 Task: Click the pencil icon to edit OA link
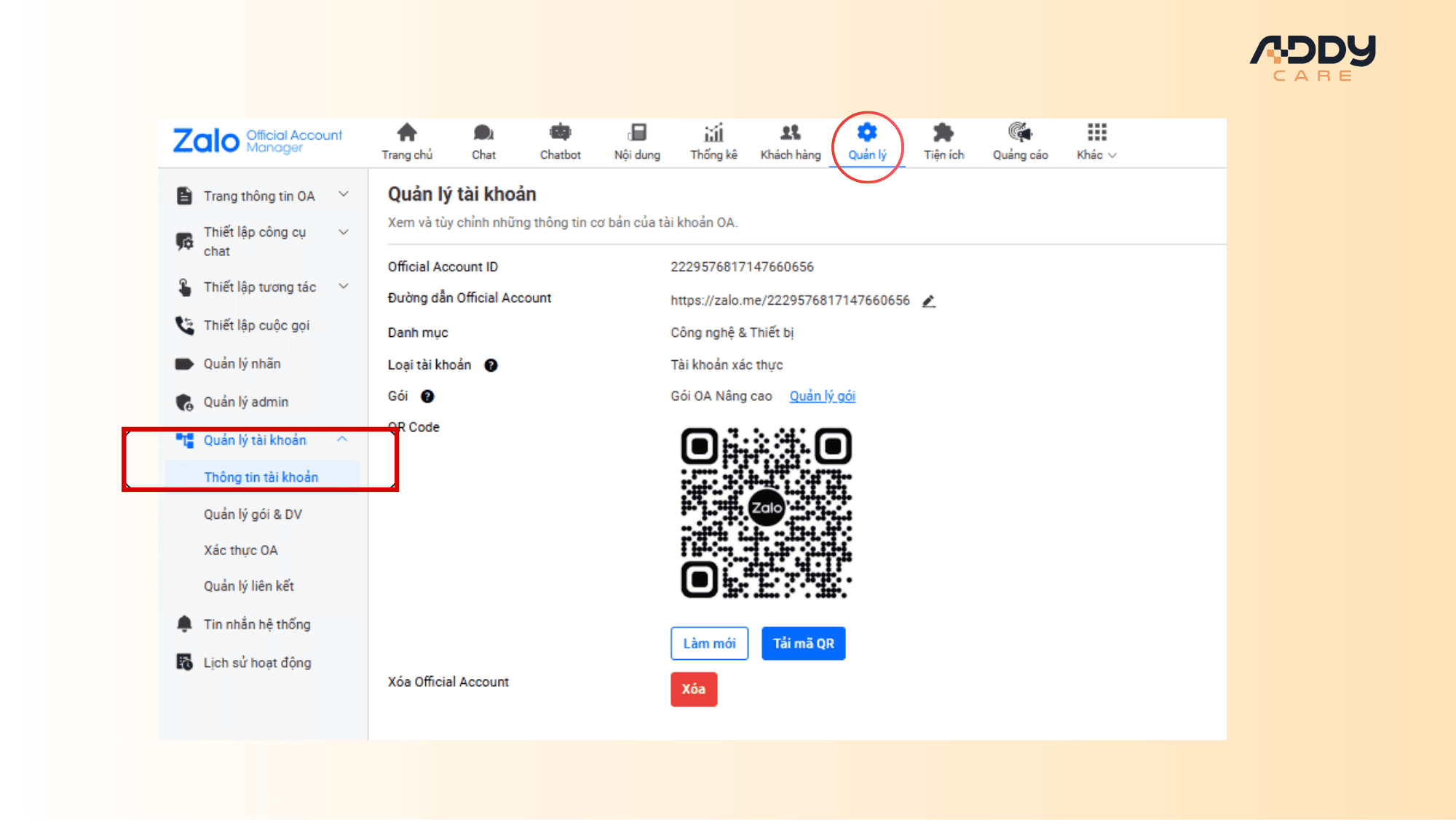[929, 301]
